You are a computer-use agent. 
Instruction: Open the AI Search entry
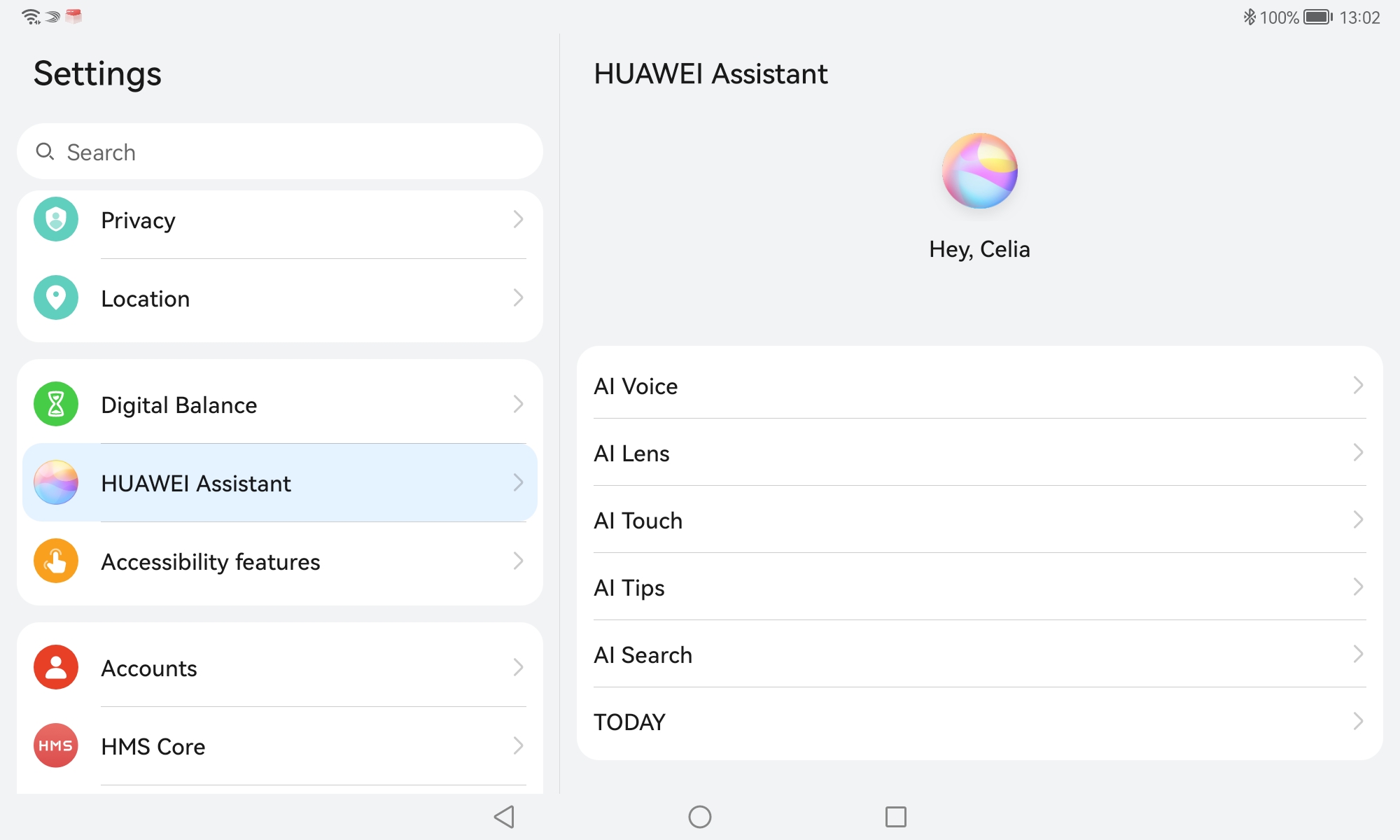[x=979, y=654]
